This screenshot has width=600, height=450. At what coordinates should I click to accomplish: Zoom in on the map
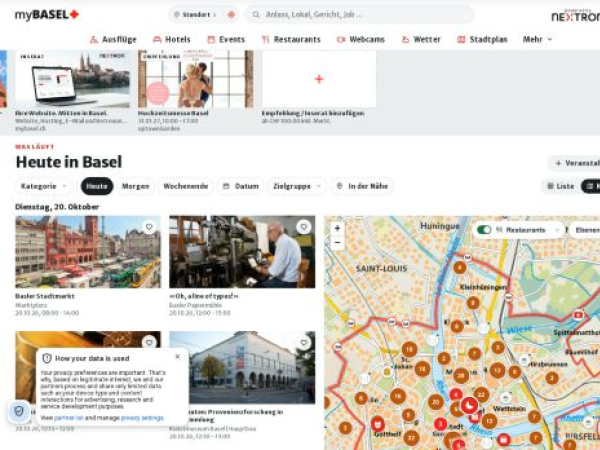coord(337,228)
